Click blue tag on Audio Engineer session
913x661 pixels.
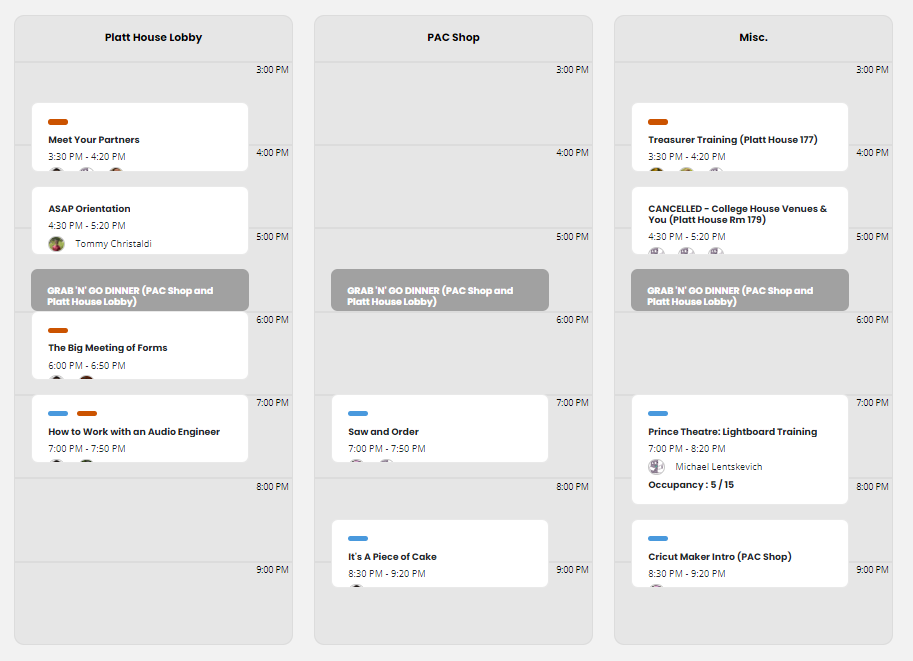(58, 413)
